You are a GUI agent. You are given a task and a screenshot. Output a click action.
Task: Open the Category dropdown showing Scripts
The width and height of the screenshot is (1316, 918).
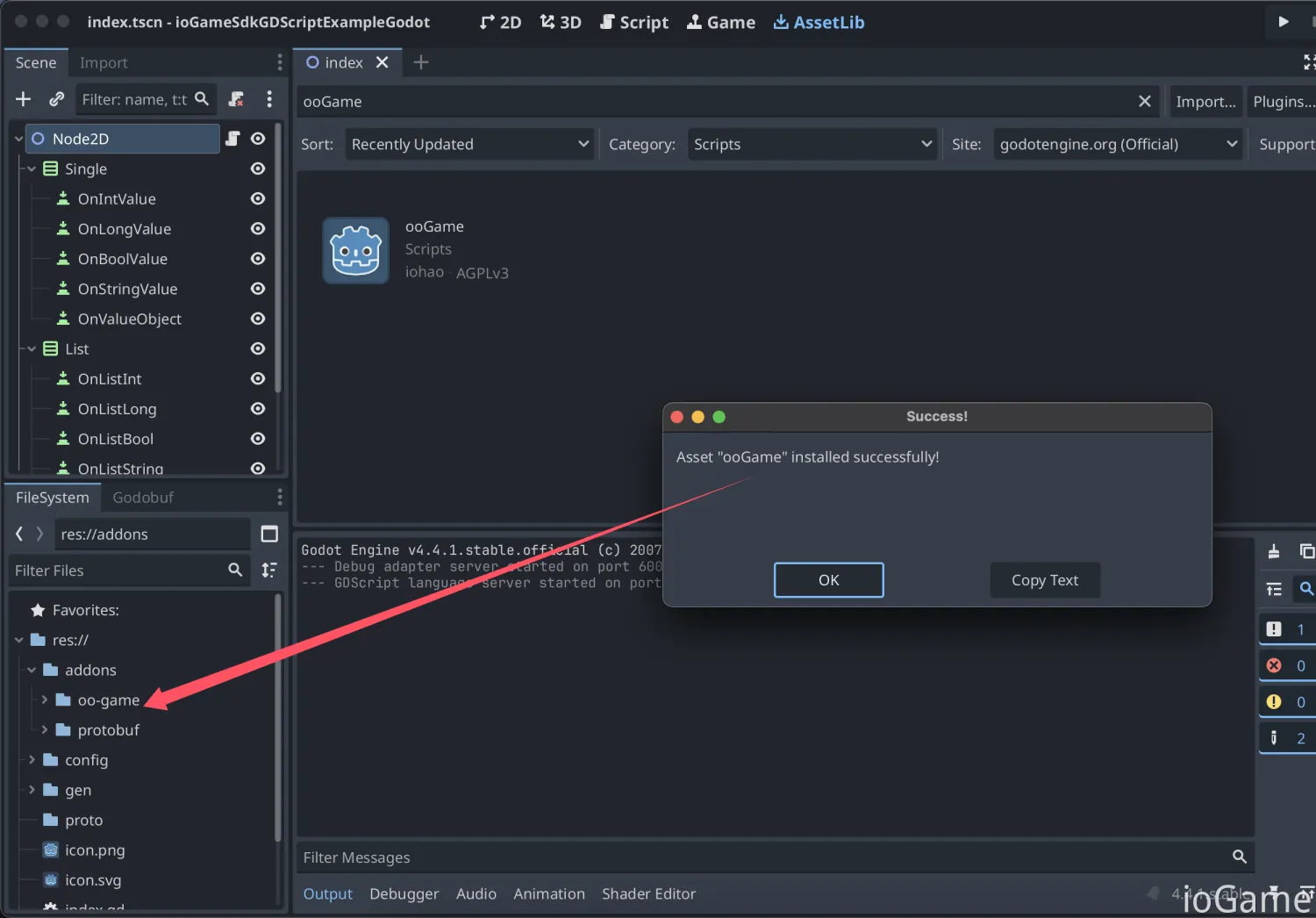(x=812, y=144)
